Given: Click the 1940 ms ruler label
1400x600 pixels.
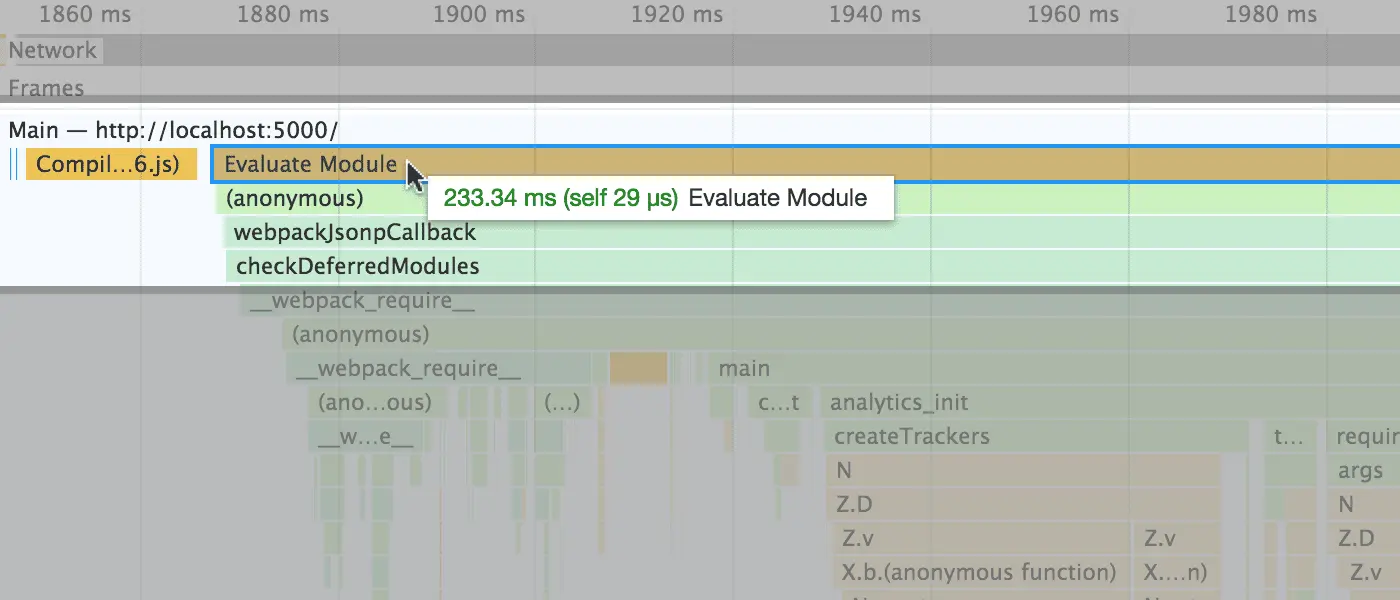Looking at the screenshot, I should (874, 14).
